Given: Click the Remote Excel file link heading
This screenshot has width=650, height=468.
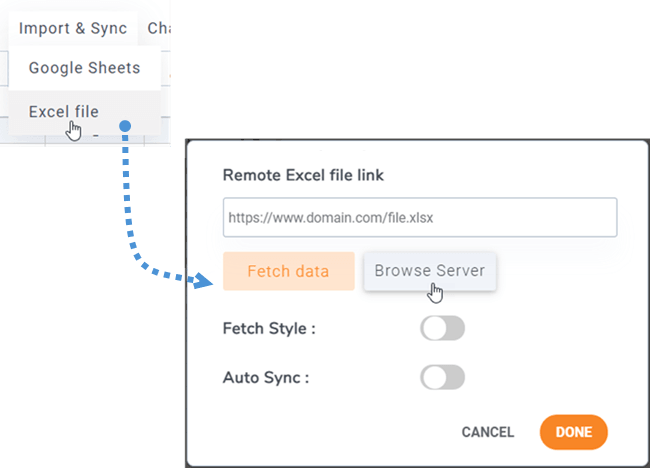Looking at the screenshot, I should click(x=303, y=175).
